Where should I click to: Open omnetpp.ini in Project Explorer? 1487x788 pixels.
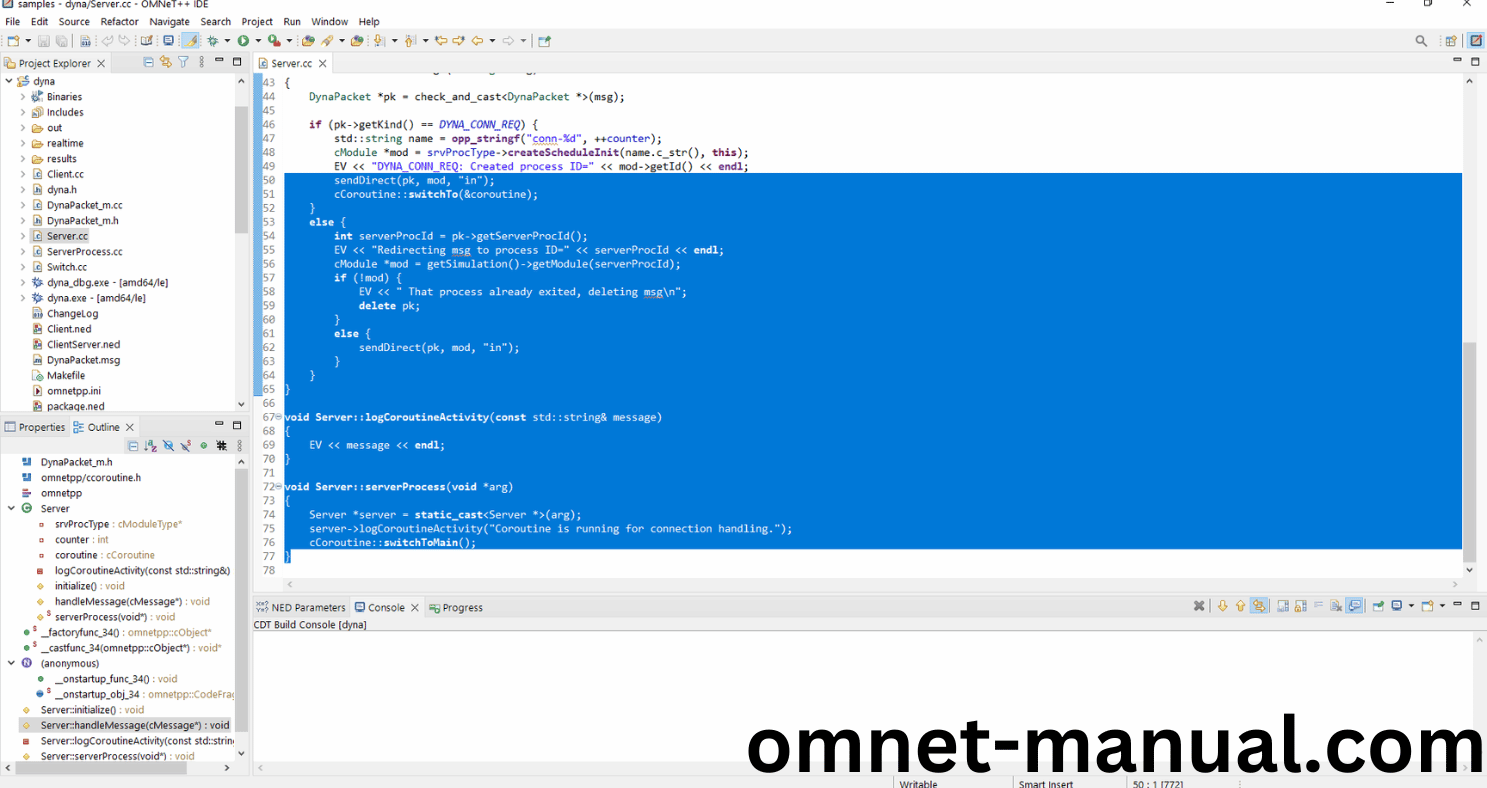point(73,391)
